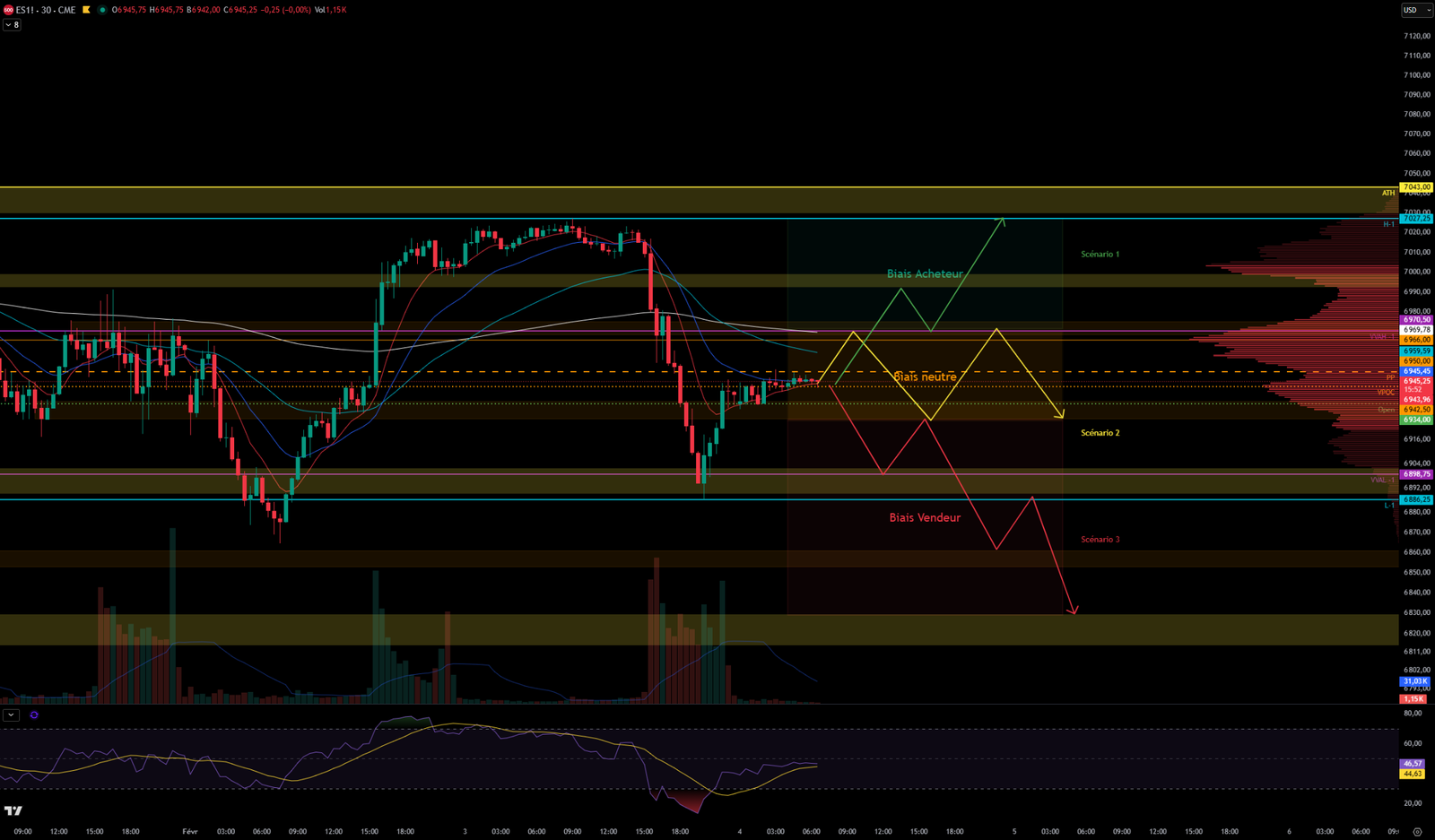
Task: Click the red arrowhead of Scénario 3
Action: pyautogui.click(x=1073, y=611)
